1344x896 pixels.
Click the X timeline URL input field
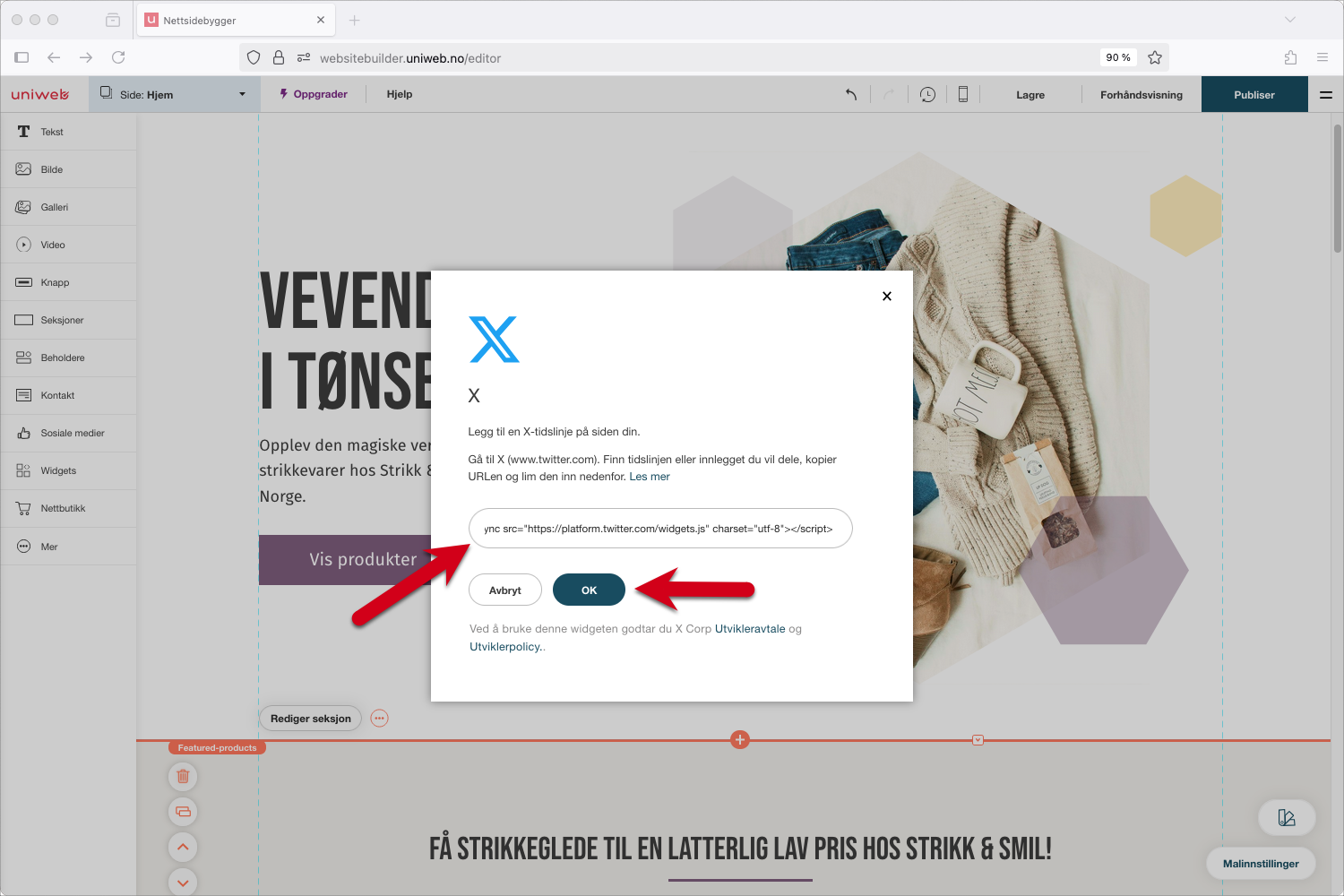660,529
